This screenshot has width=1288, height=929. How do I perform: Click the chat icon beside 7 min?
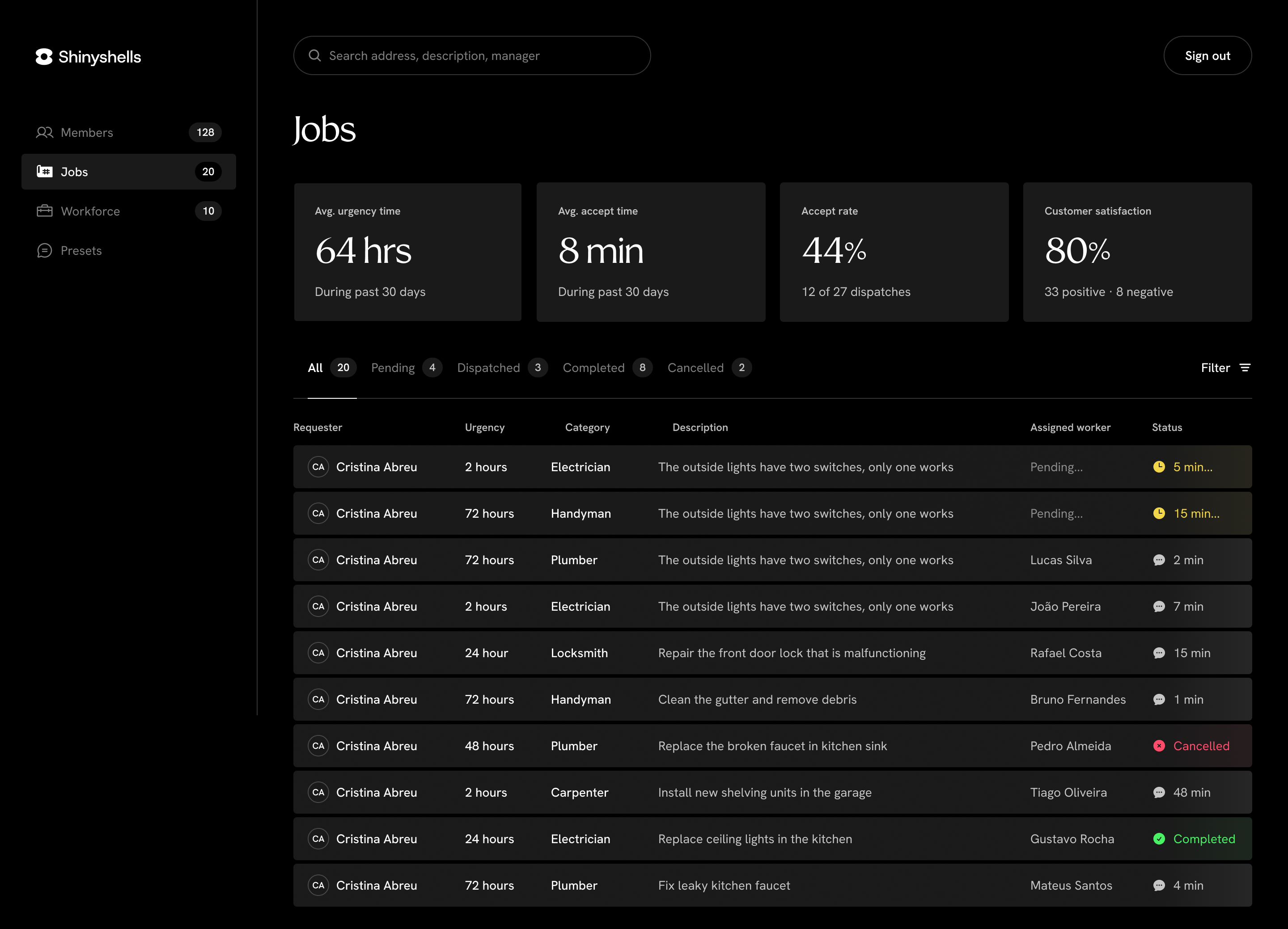click(x=1159, y=607)
